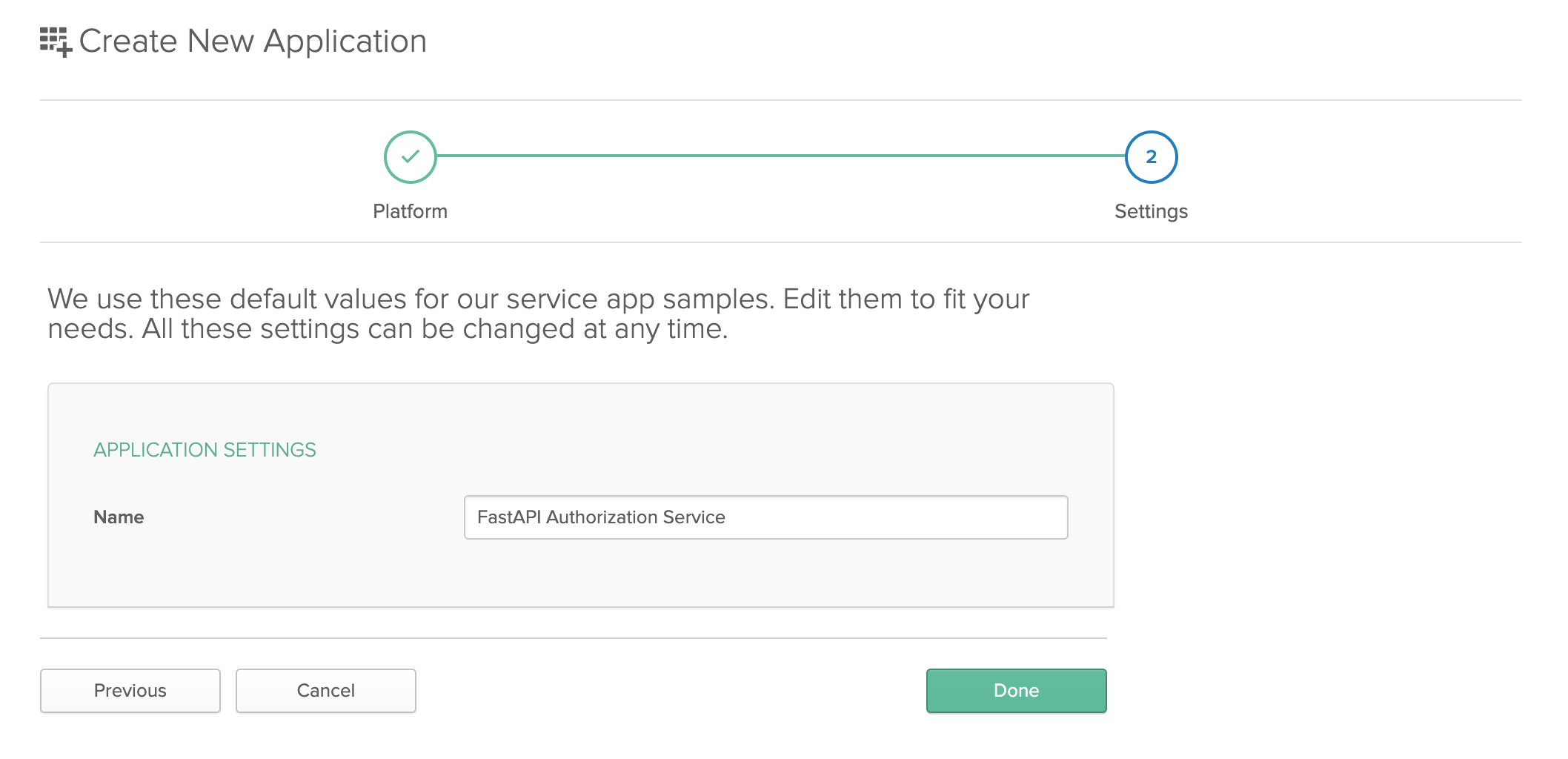
Task: Go back with the Previous button
Action: [x=130, y=691]
